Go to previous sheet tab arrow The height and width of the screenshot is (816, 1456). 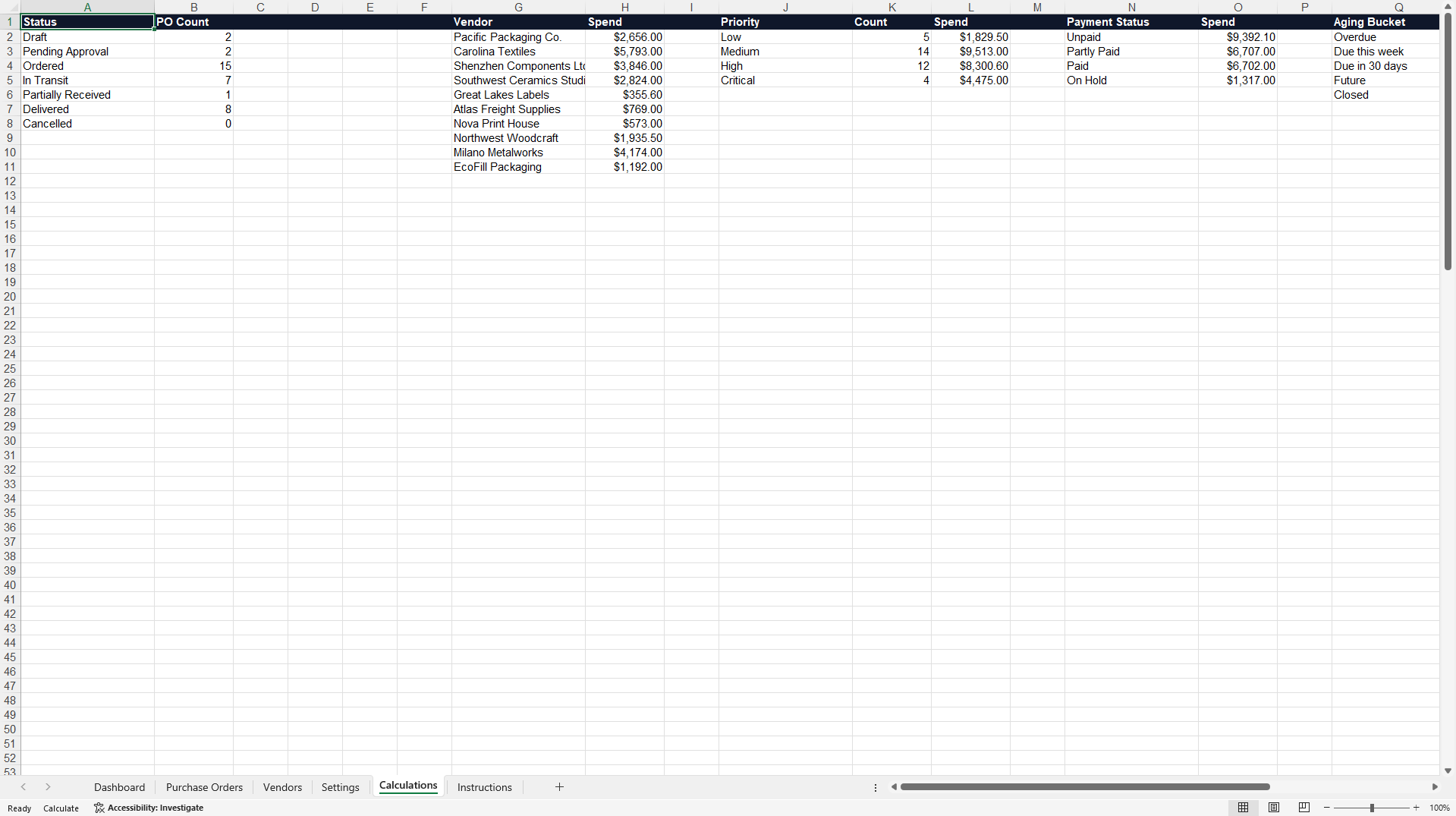click(24, 787)
